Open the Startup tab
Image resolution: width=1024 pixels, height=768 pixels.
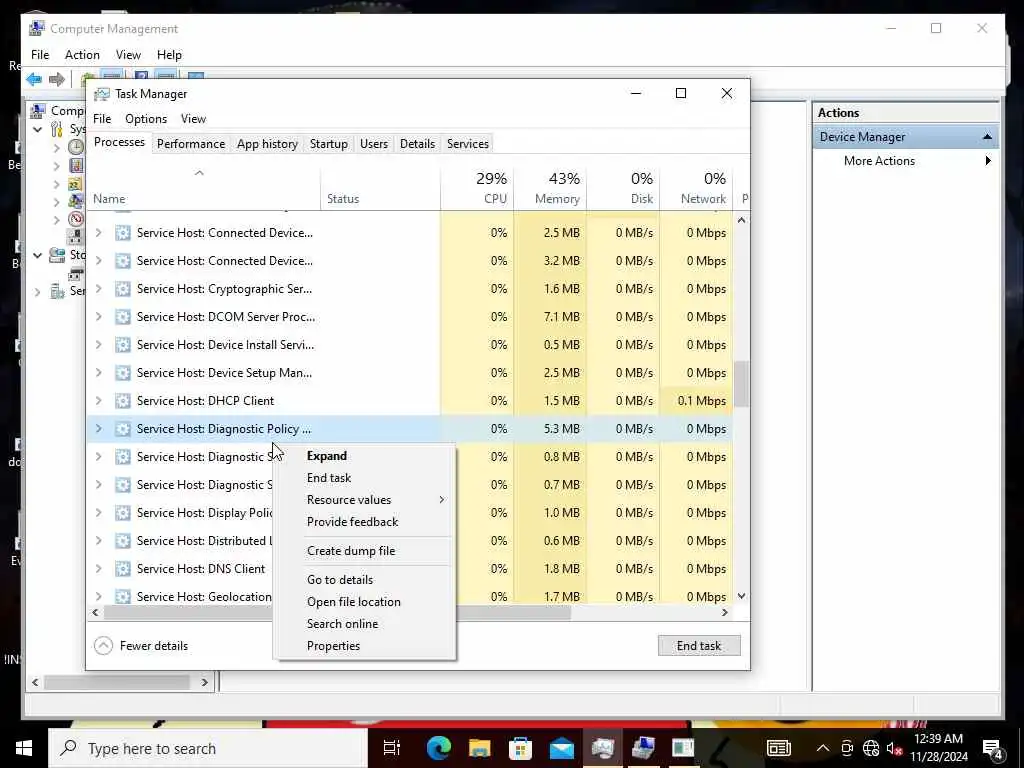tap(328, 144)
